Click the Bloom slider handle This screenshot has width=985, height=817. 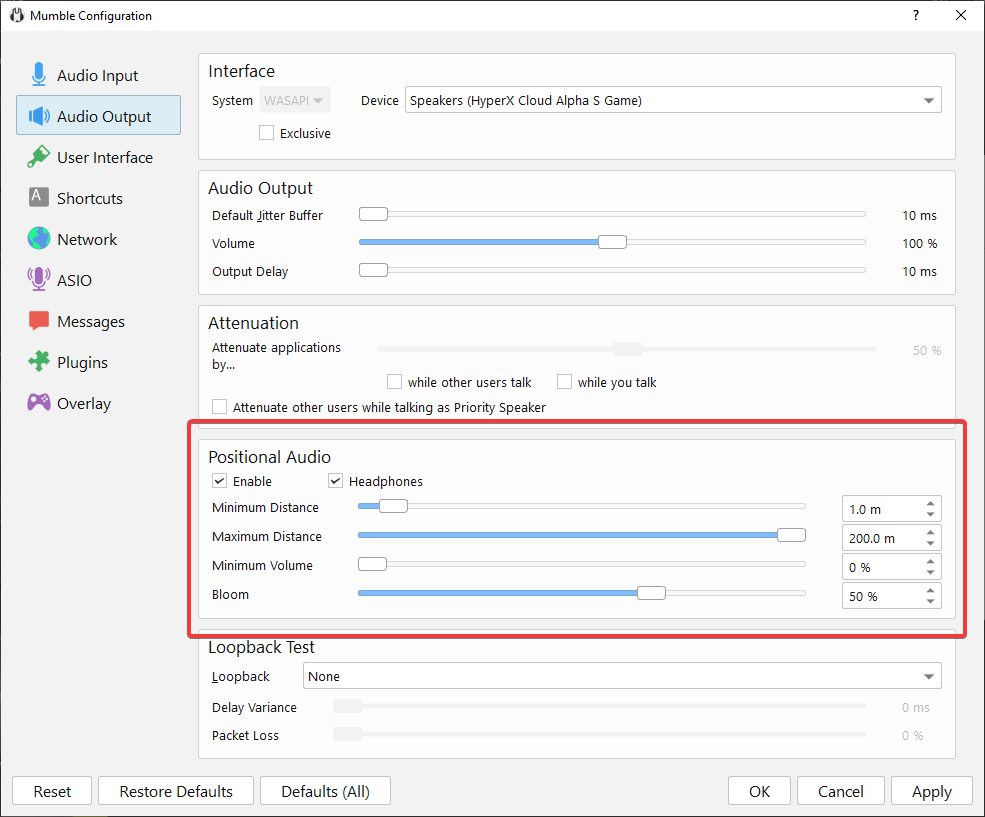(651, 593)
